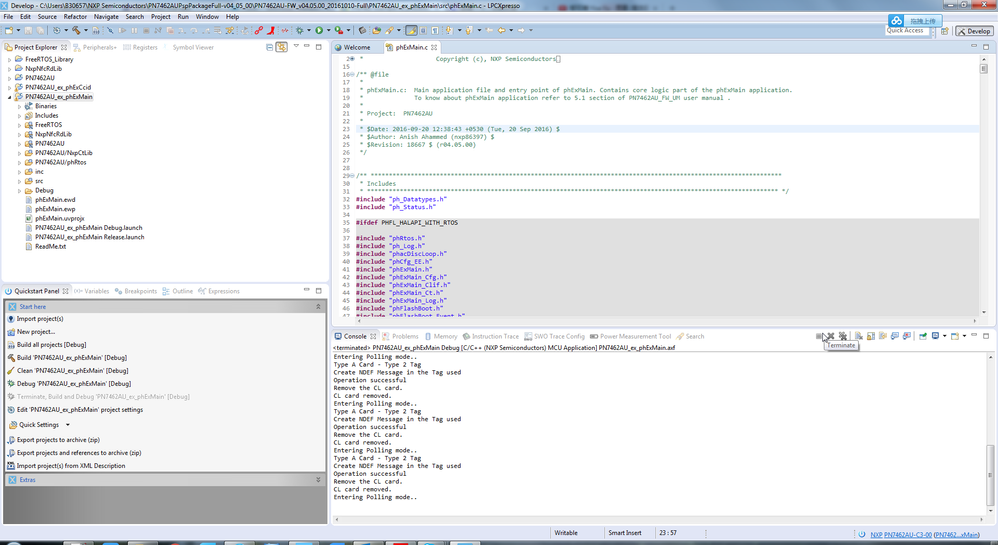Click Clean 'PN7462AU_ex_phExMain' [Debug] link
Image resolution: width=998 pixels, height=545 pixels.
point(73,371)
